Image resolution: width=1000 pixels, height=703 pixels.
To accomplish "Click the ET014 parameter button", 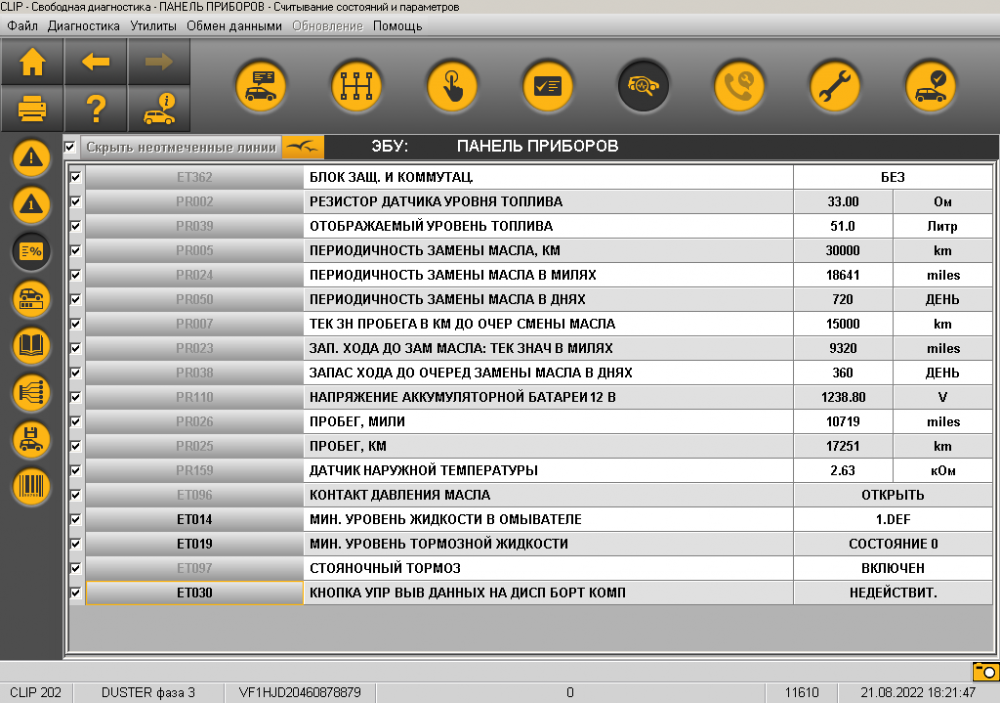I will click(194, 519).
